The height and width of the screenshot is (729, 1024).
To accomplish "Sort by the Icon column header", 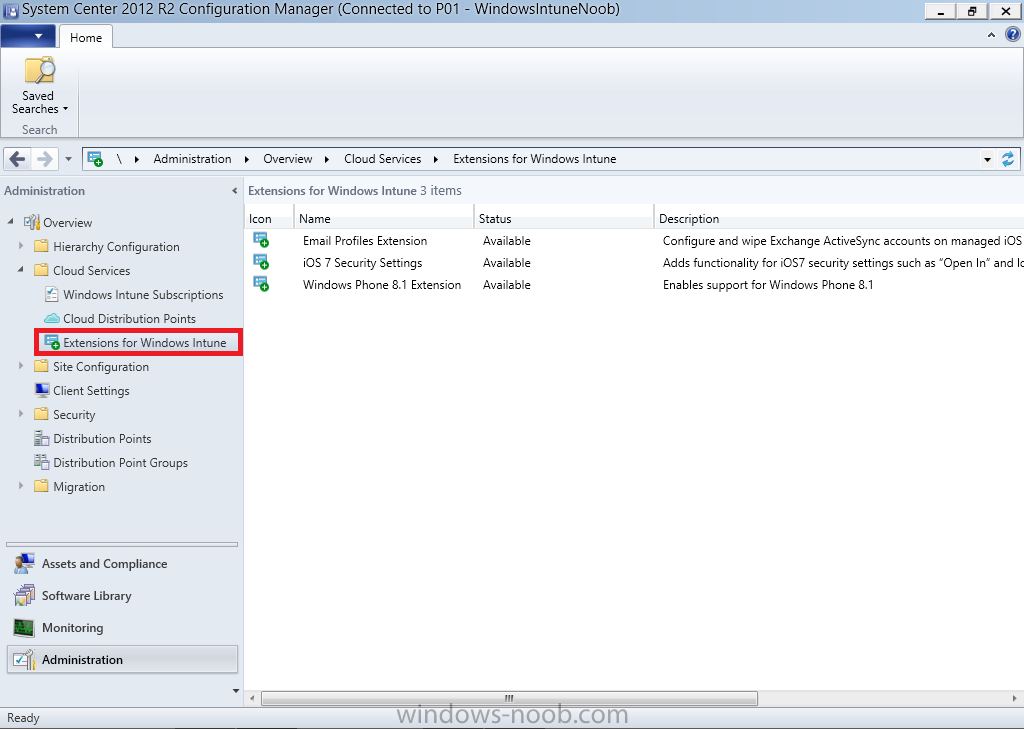I will pos(269,219).
